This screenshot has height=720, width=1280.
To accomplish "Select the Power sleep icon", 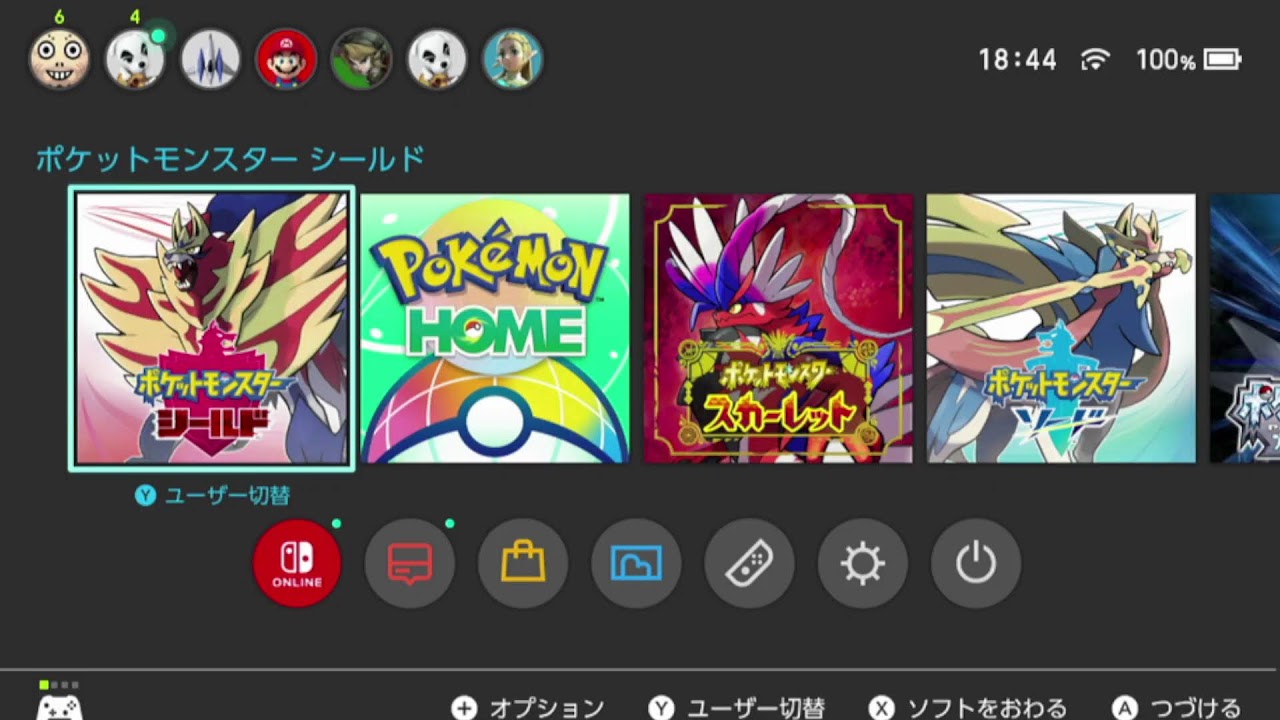I will pos(975,563).
